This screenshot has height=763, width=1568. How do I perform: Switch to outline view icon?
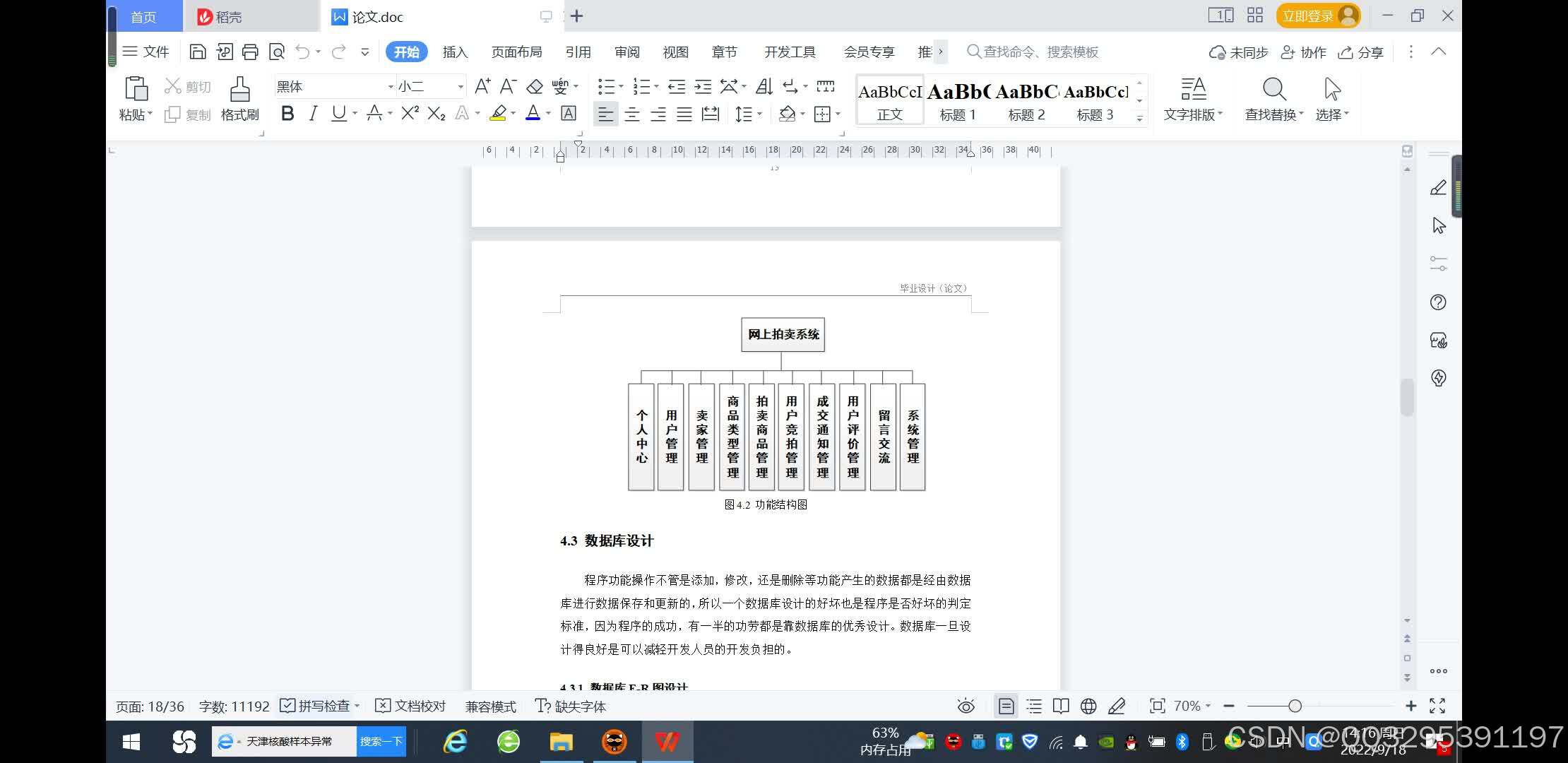tap(1034, 706)
